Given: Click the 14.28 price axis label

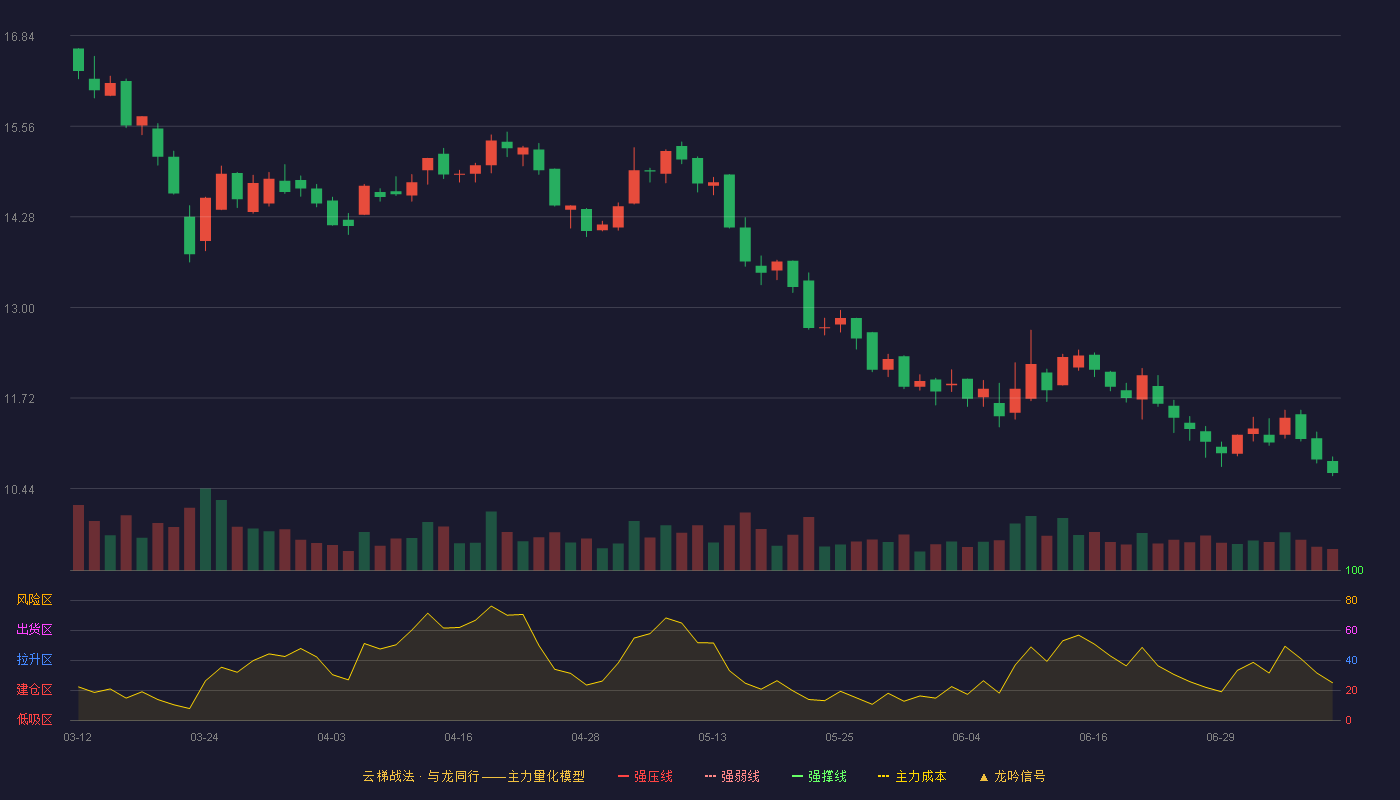Looking at the screenshot, I should (x=19, y=218).
